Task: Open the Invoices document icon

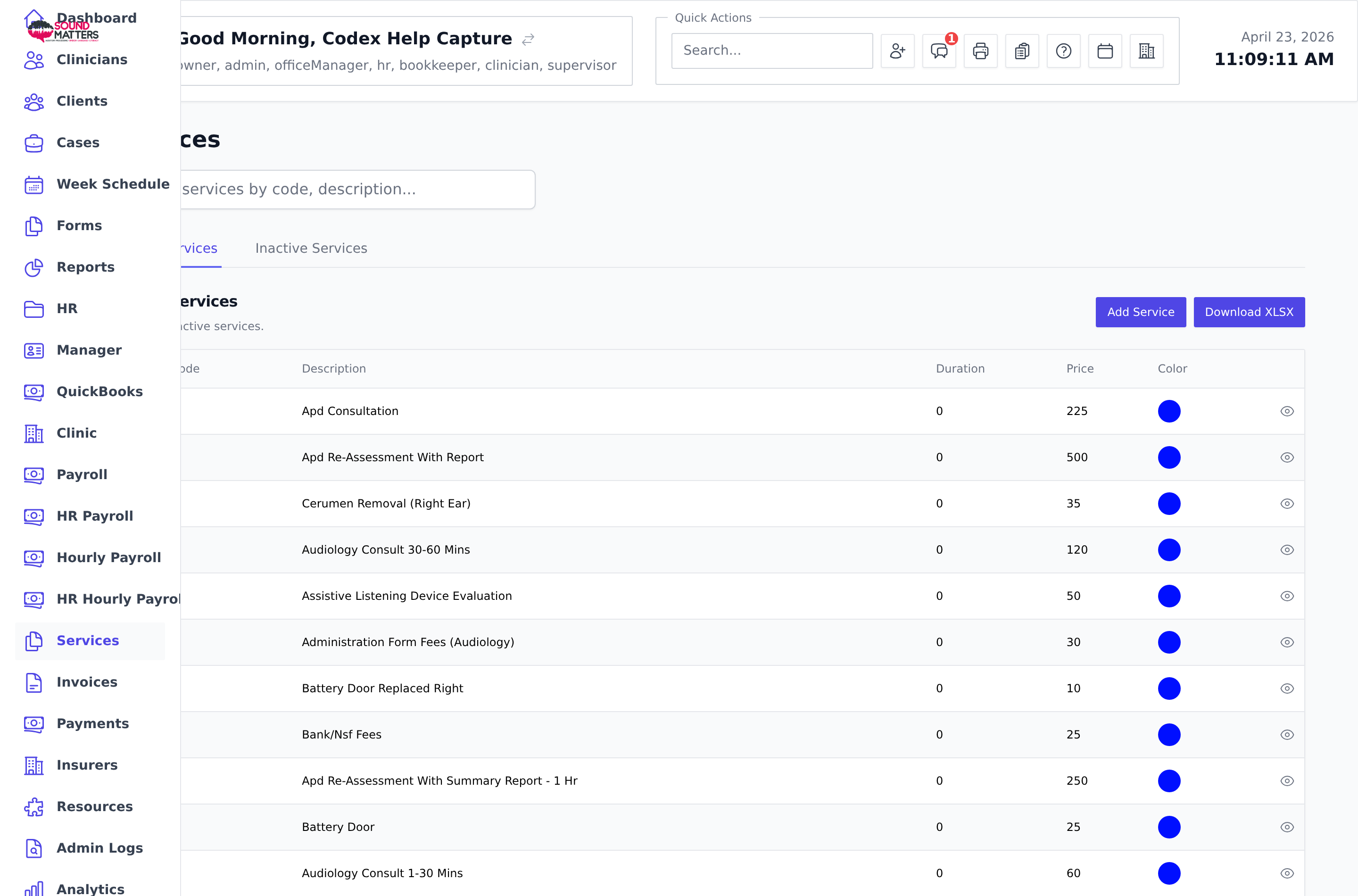Action: (33, 683)
